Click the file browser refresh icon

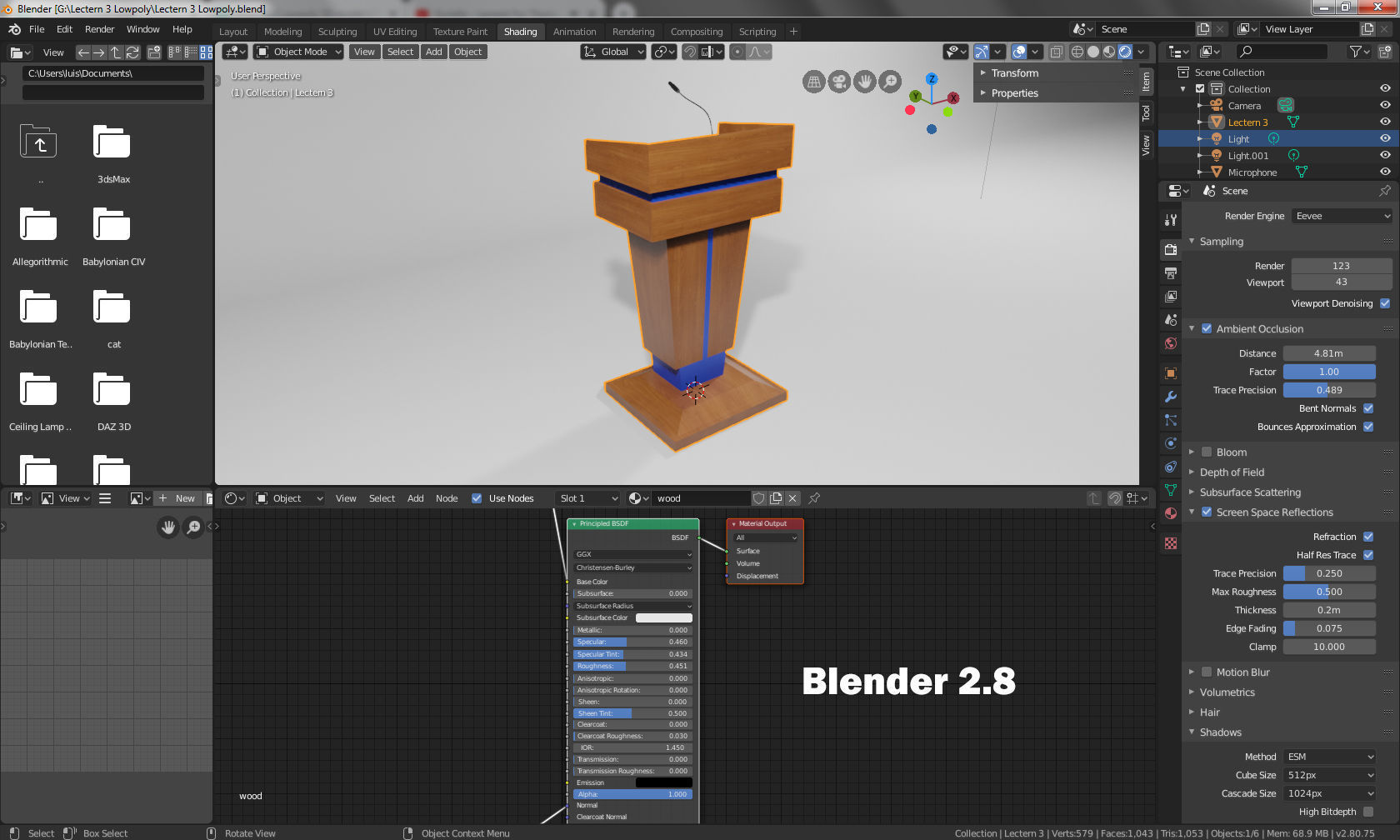132,52
